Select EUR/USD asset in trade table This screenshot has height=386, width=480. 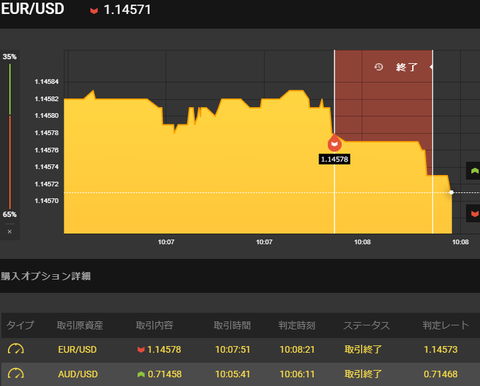click(x=77, y=349)
